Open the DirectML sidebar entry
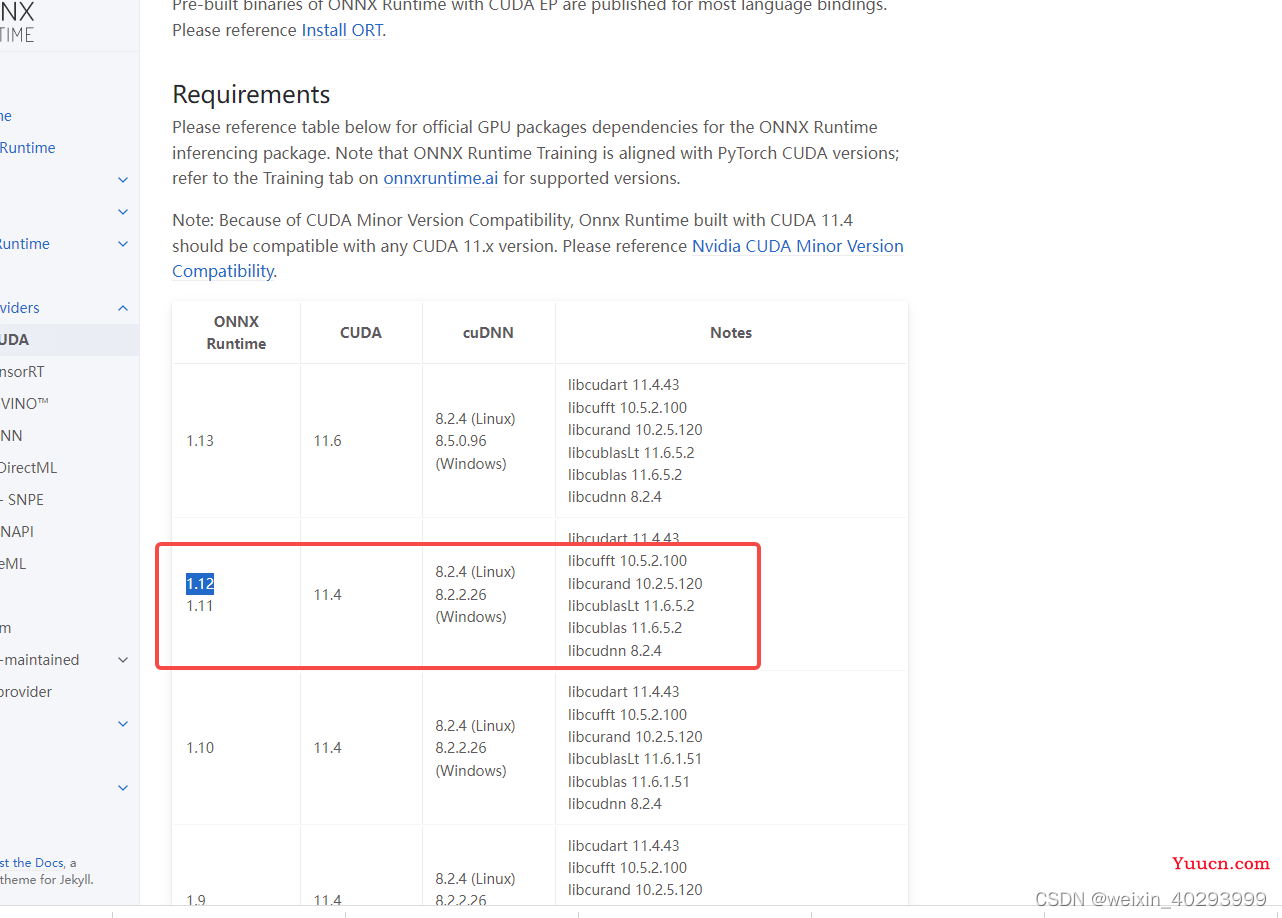 [x=29, y=468]
